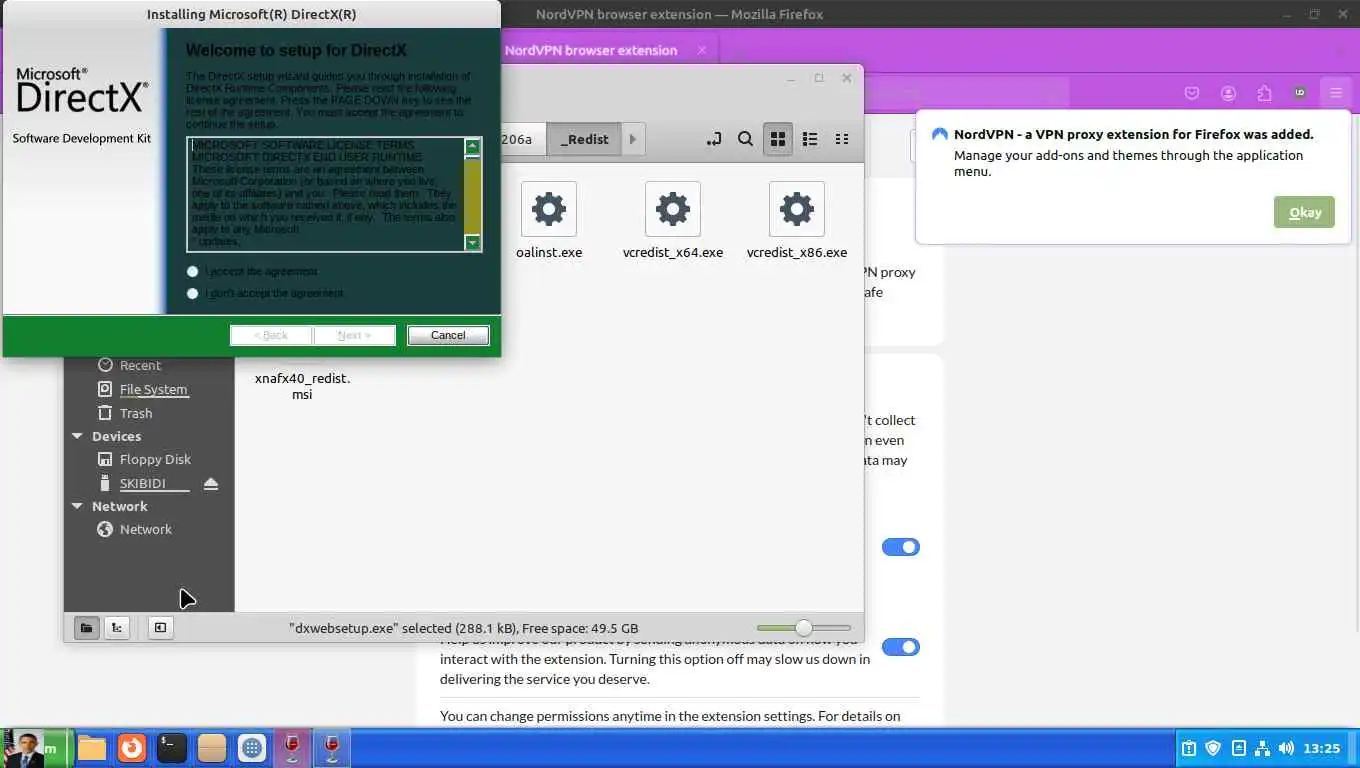Show places in the sidebar

coord(86,628)
